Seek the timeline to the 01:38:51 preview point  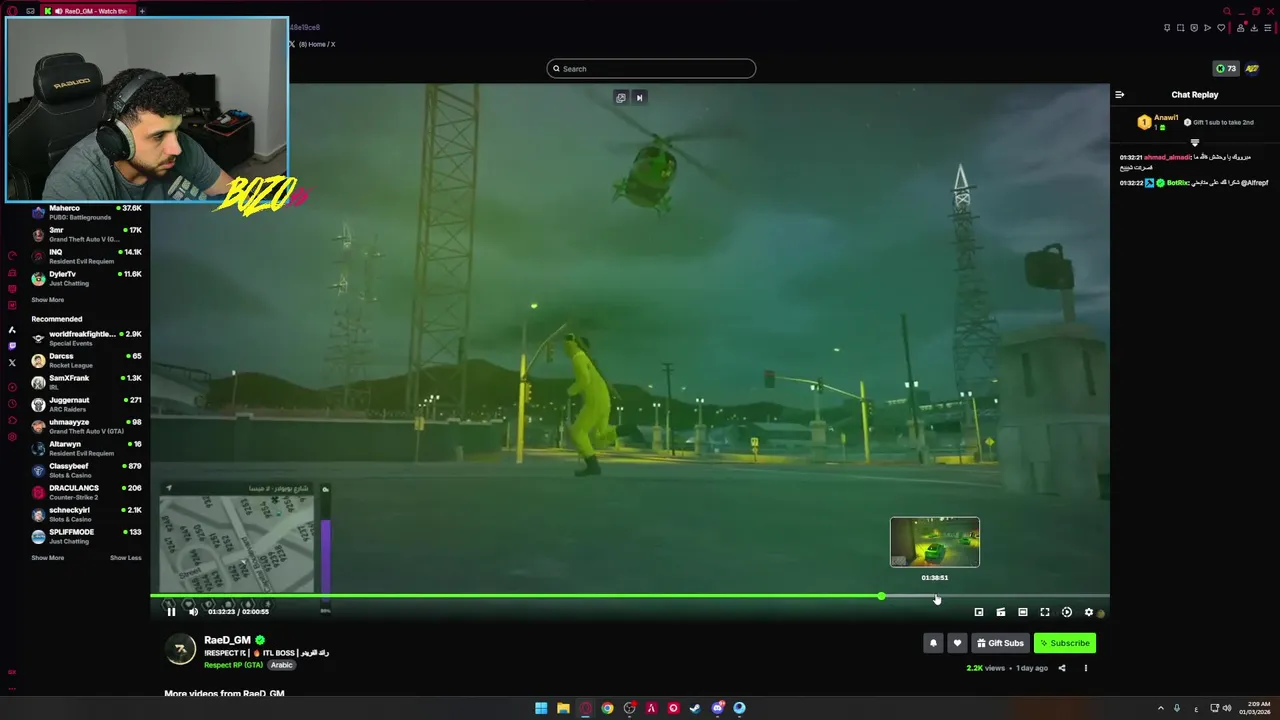click(x=935, y=596)
